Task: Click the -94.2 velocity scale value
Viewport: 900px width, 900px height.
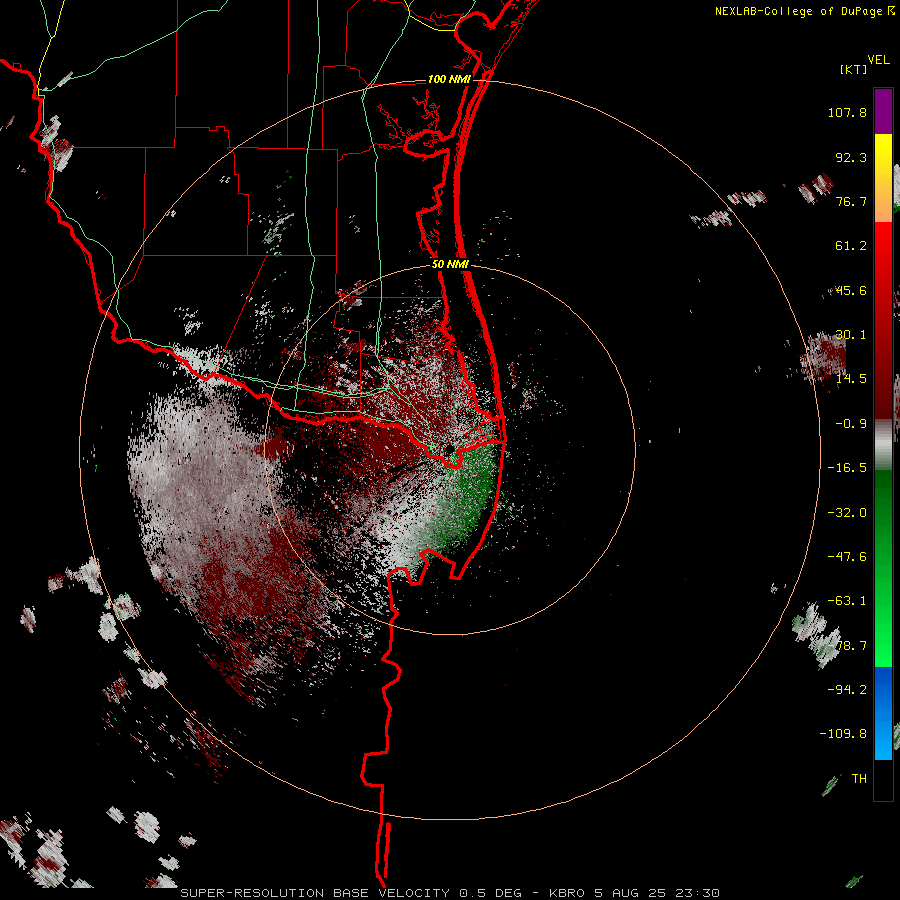Action: coord(847,689)
